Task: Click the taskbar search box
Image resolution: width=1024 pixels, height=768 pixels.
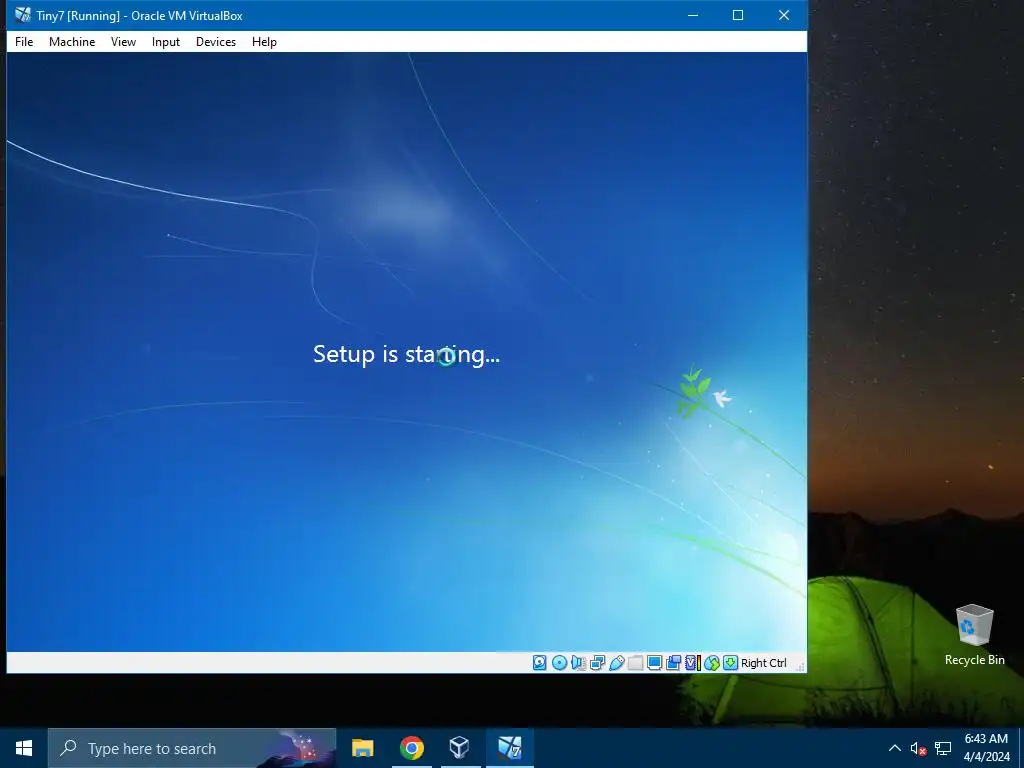Action: (x=192, y=748)
